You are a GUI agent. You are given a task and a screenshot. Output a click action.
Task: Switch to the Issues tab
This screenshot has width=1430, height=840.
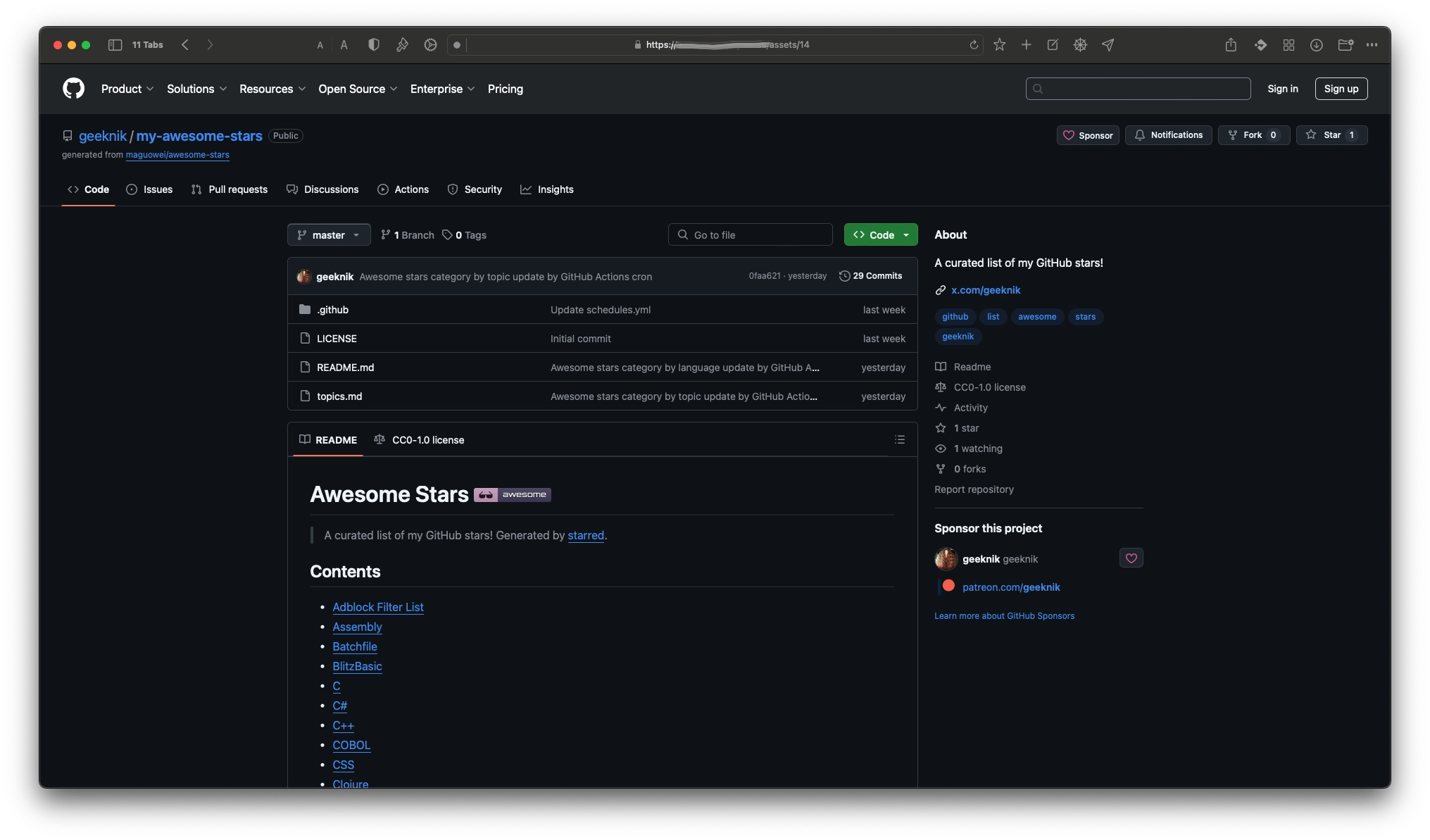tap(149, 189)
